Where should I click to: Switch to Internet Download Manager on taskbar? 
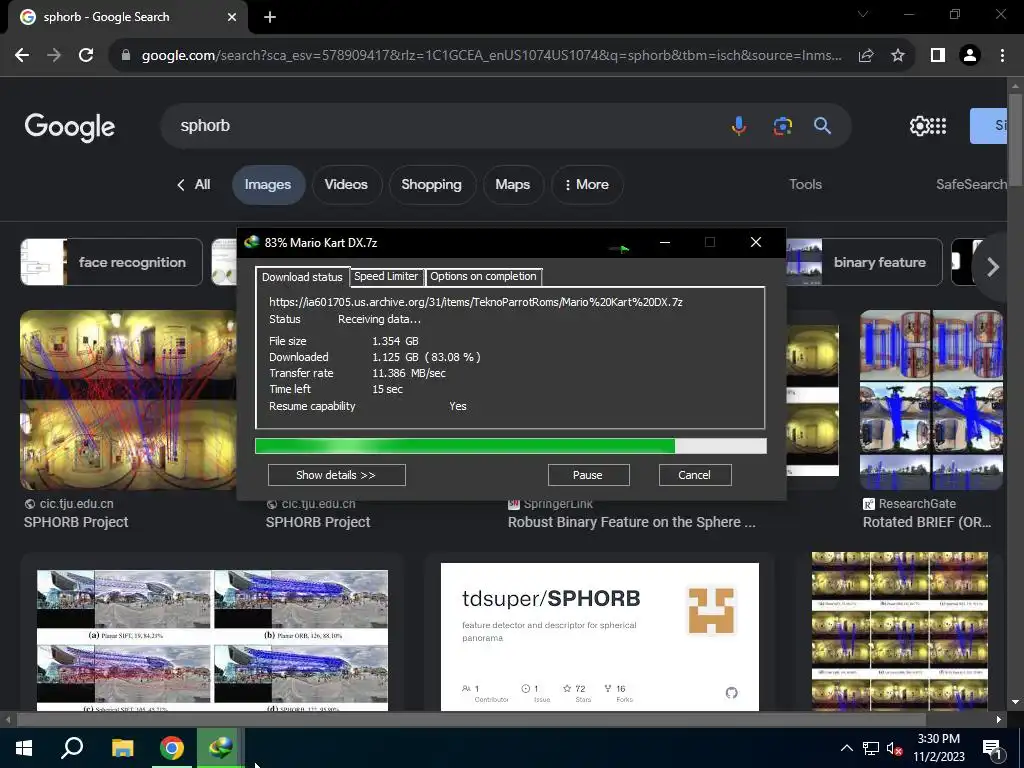point(221,748)
